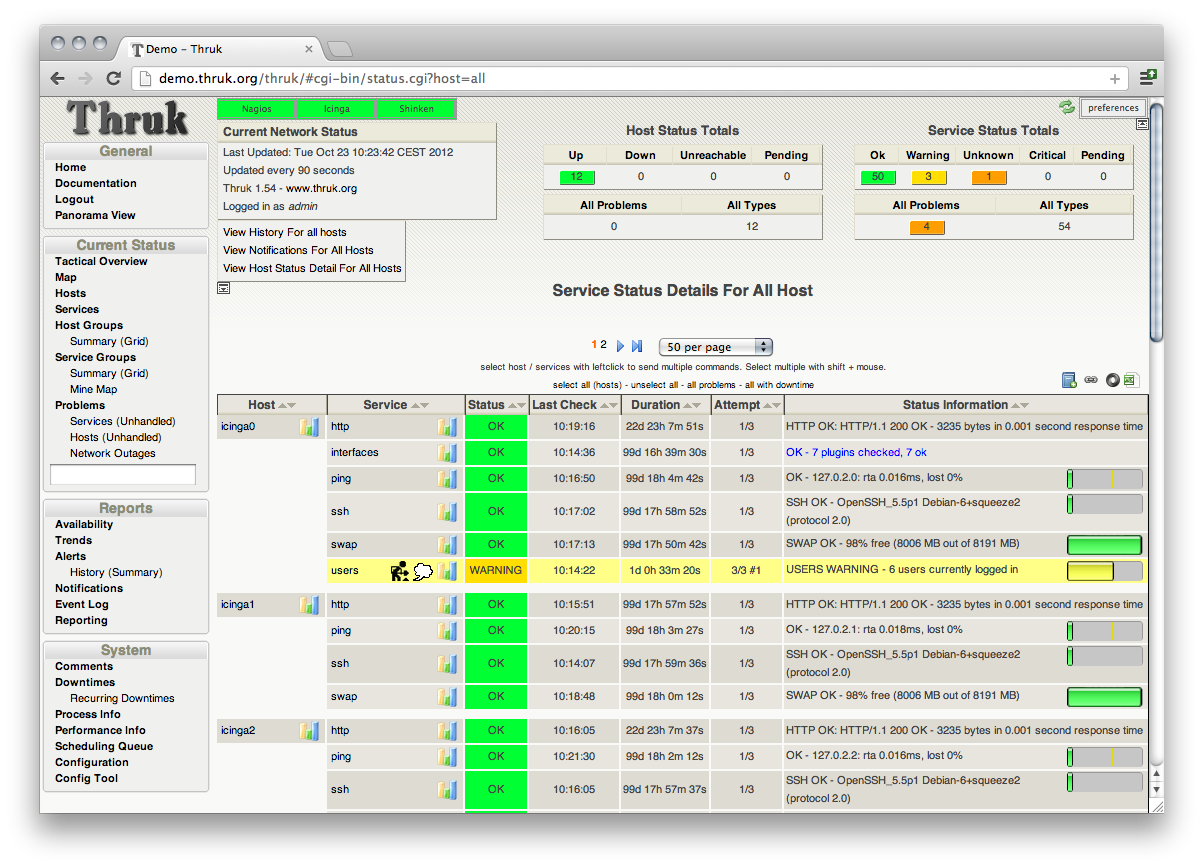Click the chain link permalink icon
1204x868 pixels.
pos(1091,380)
